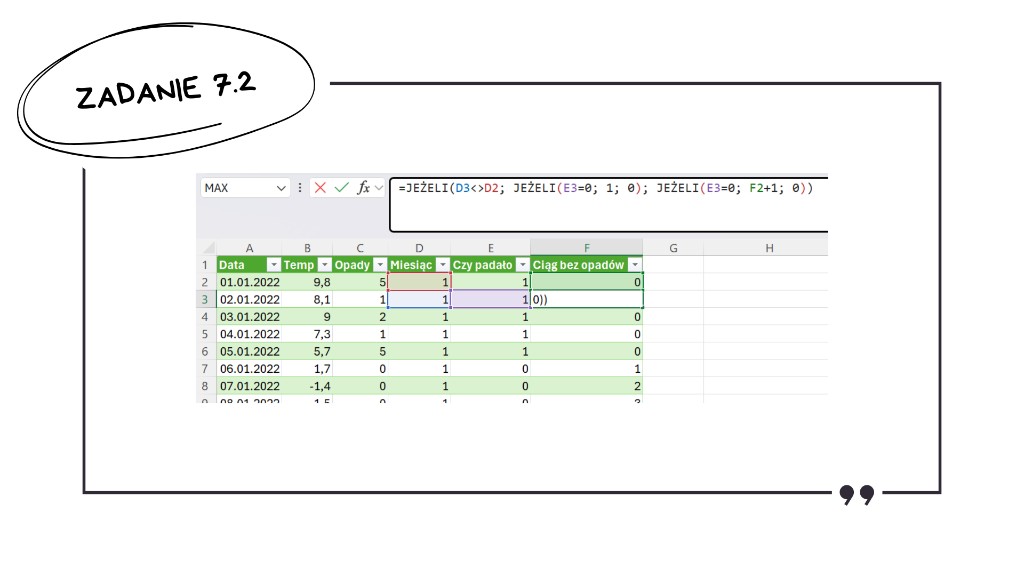Open Ciąg bez opadów filter dropdown
This screenshot has width=1024, height=576.
click(x=635, y=265)
